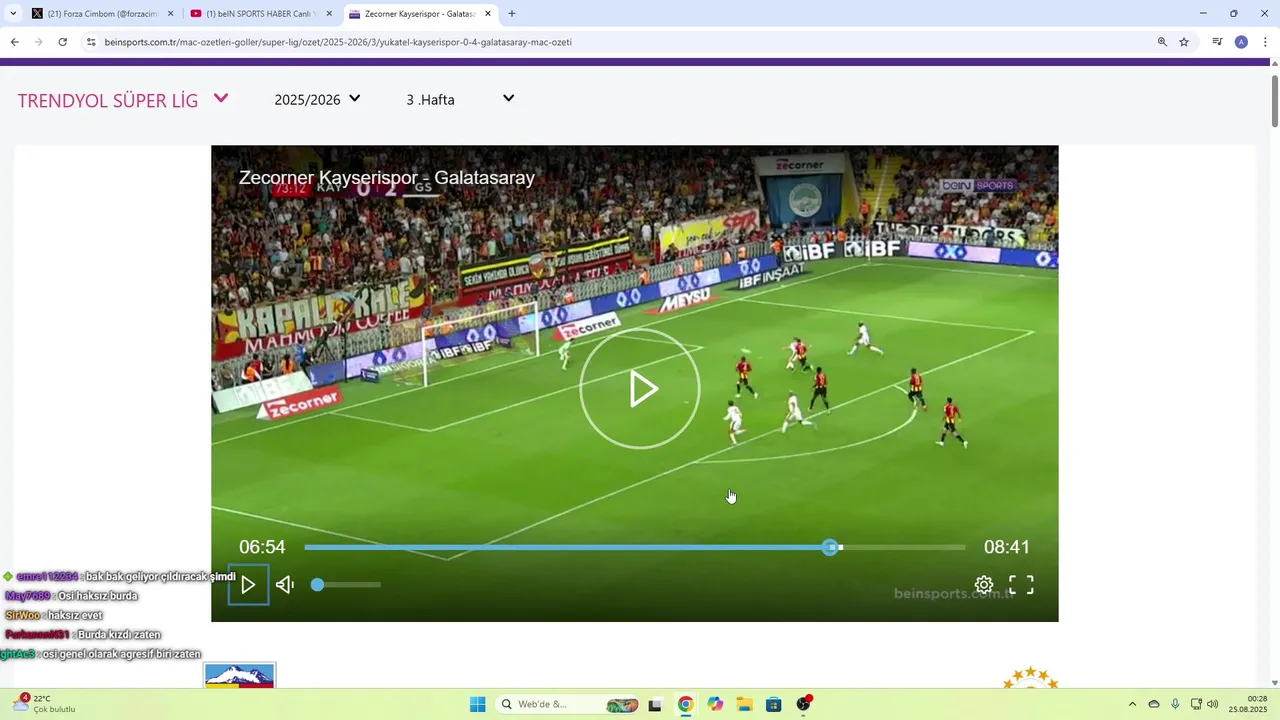Adjust the video volume slider
1280x720 pixels.
347,585
